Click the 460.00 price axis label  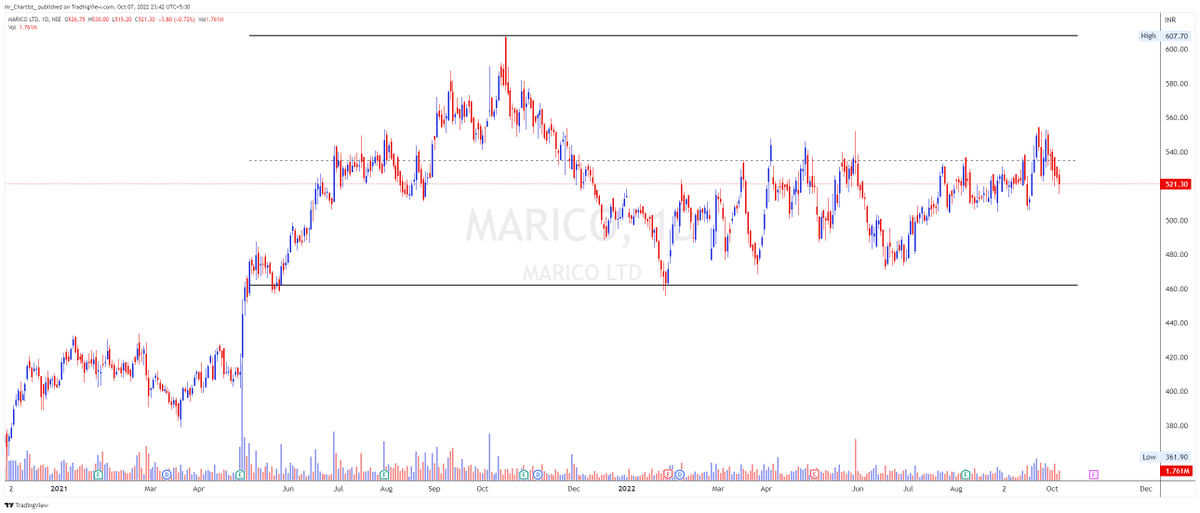pos(1176,288)
